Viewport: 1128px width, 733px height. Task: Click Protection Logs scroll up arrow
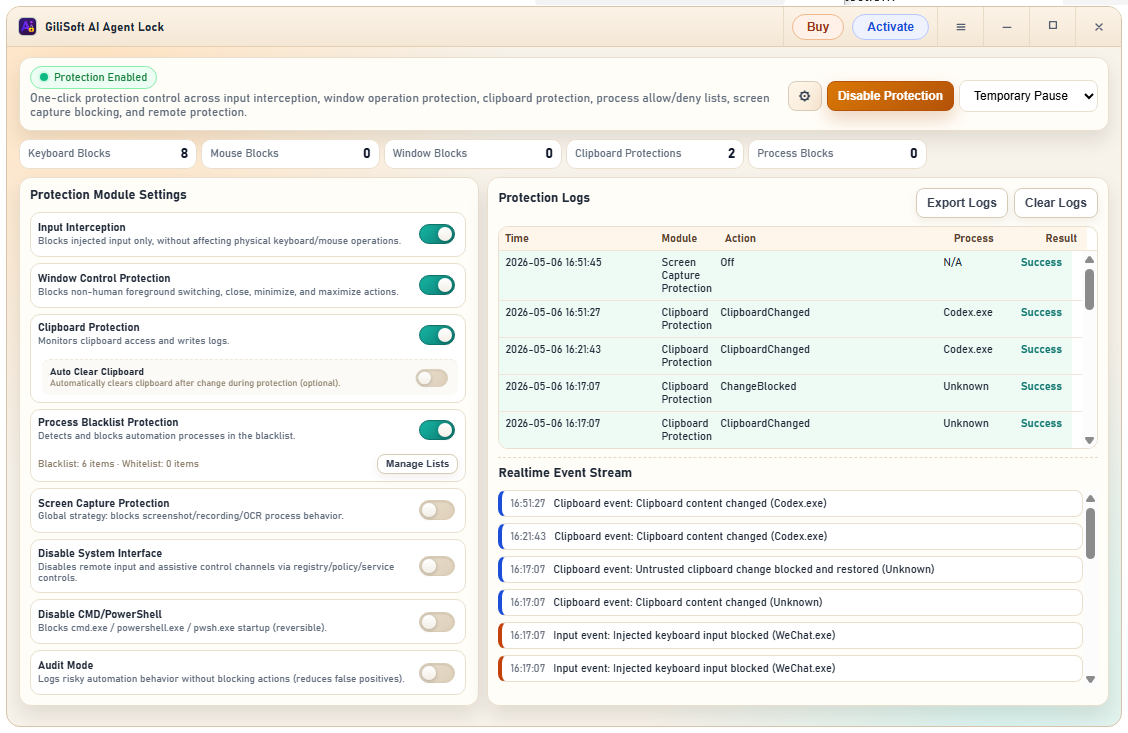point(1089,260)
